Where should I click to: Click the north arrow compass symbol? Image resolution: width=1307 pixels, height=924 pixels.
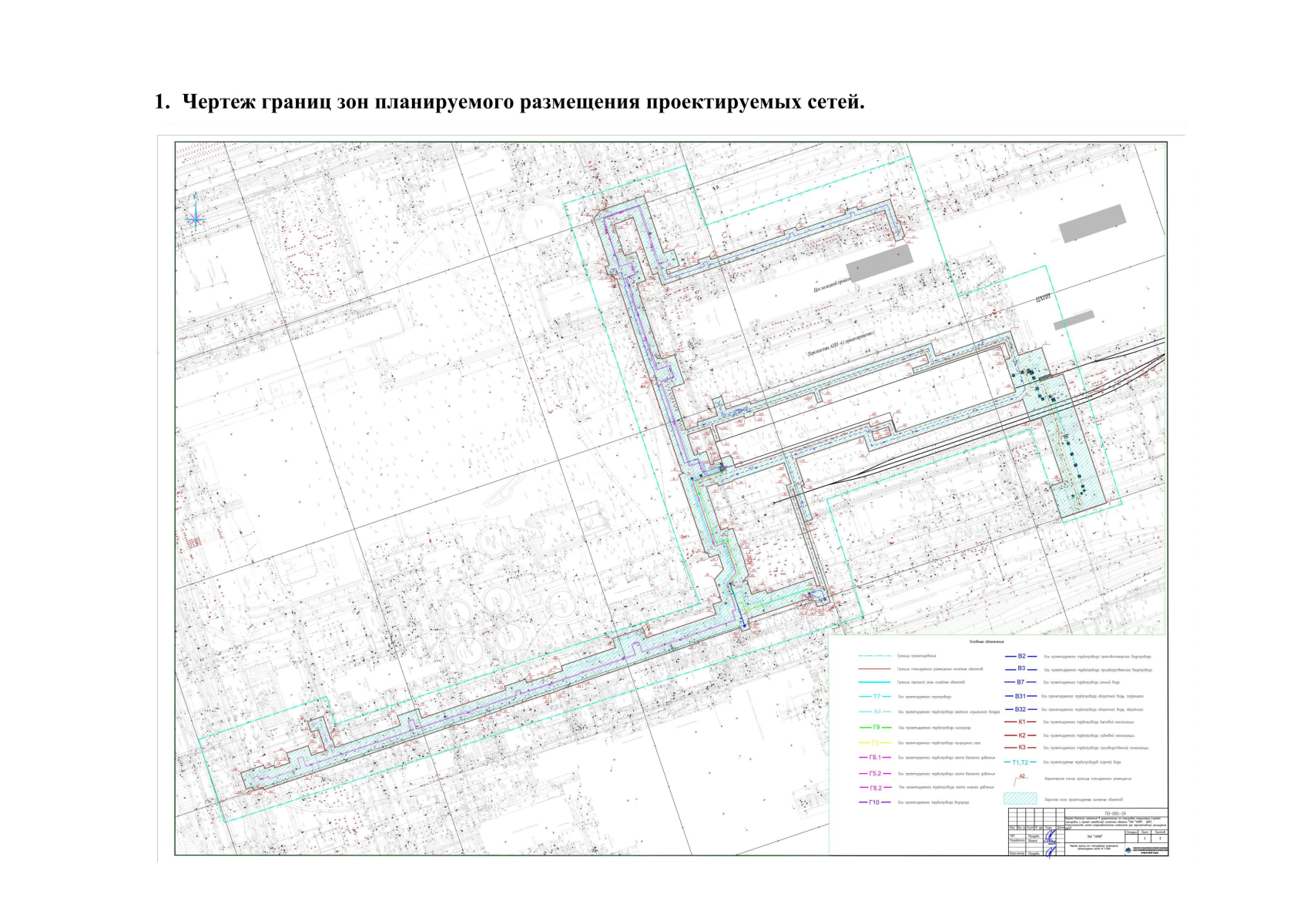[196, 219]
